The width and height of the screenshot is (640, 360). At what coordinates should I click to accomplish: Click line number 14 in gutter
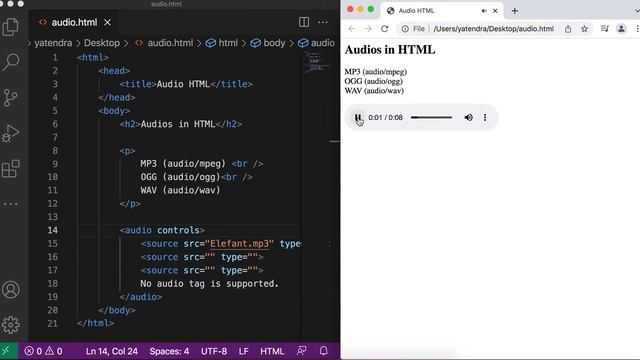coord(52,230)
